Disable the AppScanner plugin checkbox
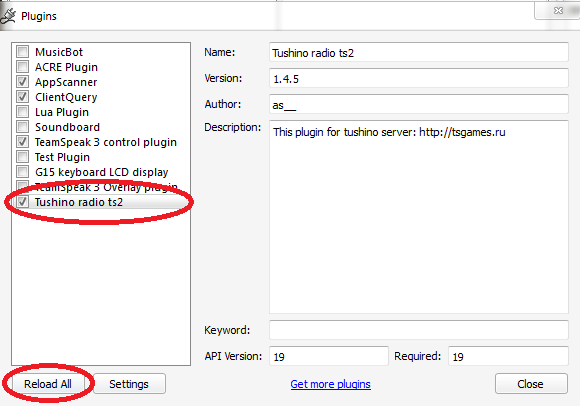 23,82
